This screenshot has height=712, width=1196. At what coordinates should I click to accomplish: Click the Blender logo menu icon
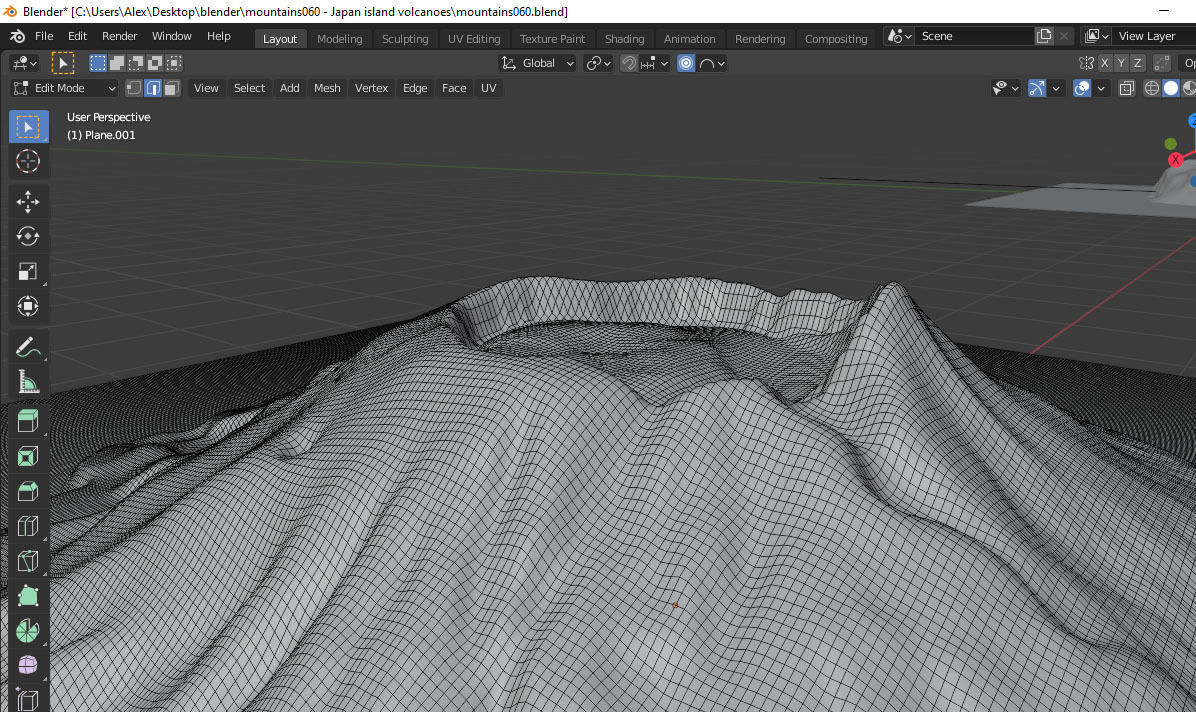click(x=17, y=36)
